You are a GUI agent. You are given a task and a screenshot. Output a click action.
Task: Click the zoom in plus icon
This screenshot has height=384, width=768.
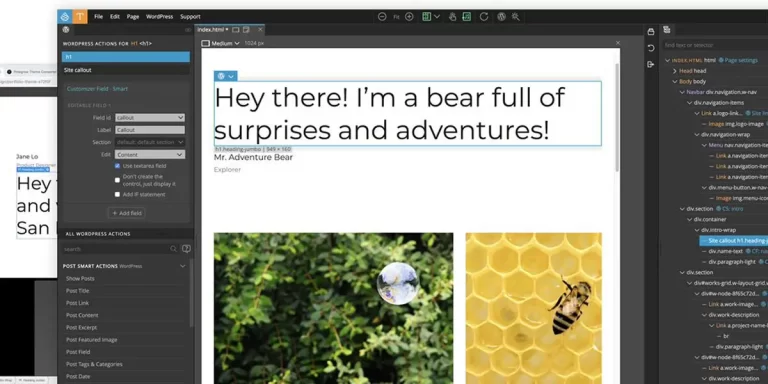(x=409, y=17)
